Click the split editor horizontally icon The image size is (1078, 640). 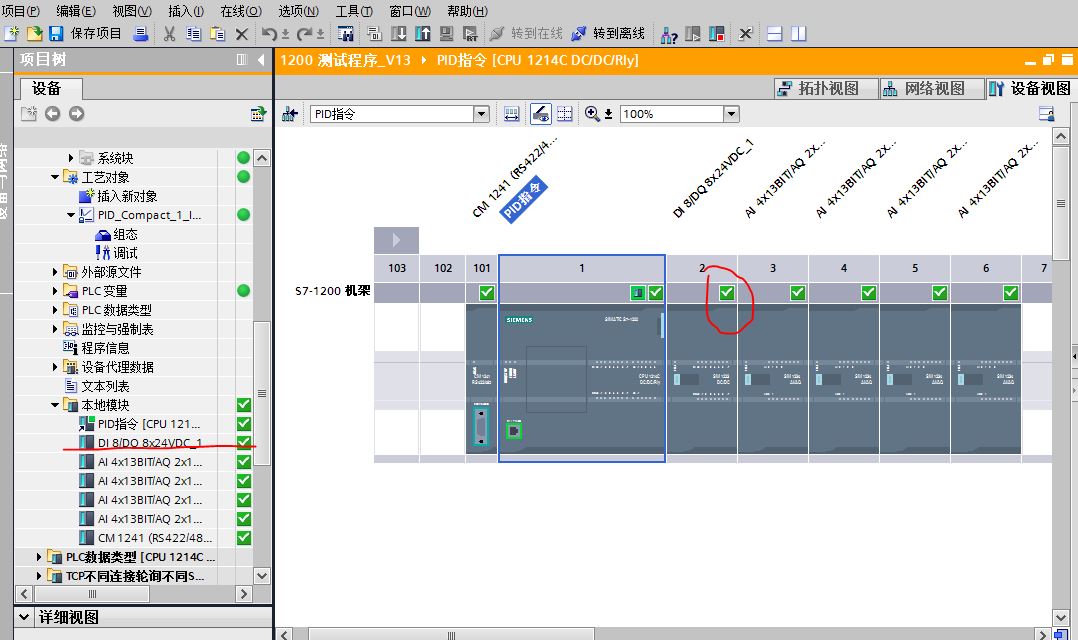tap(774, 33)
